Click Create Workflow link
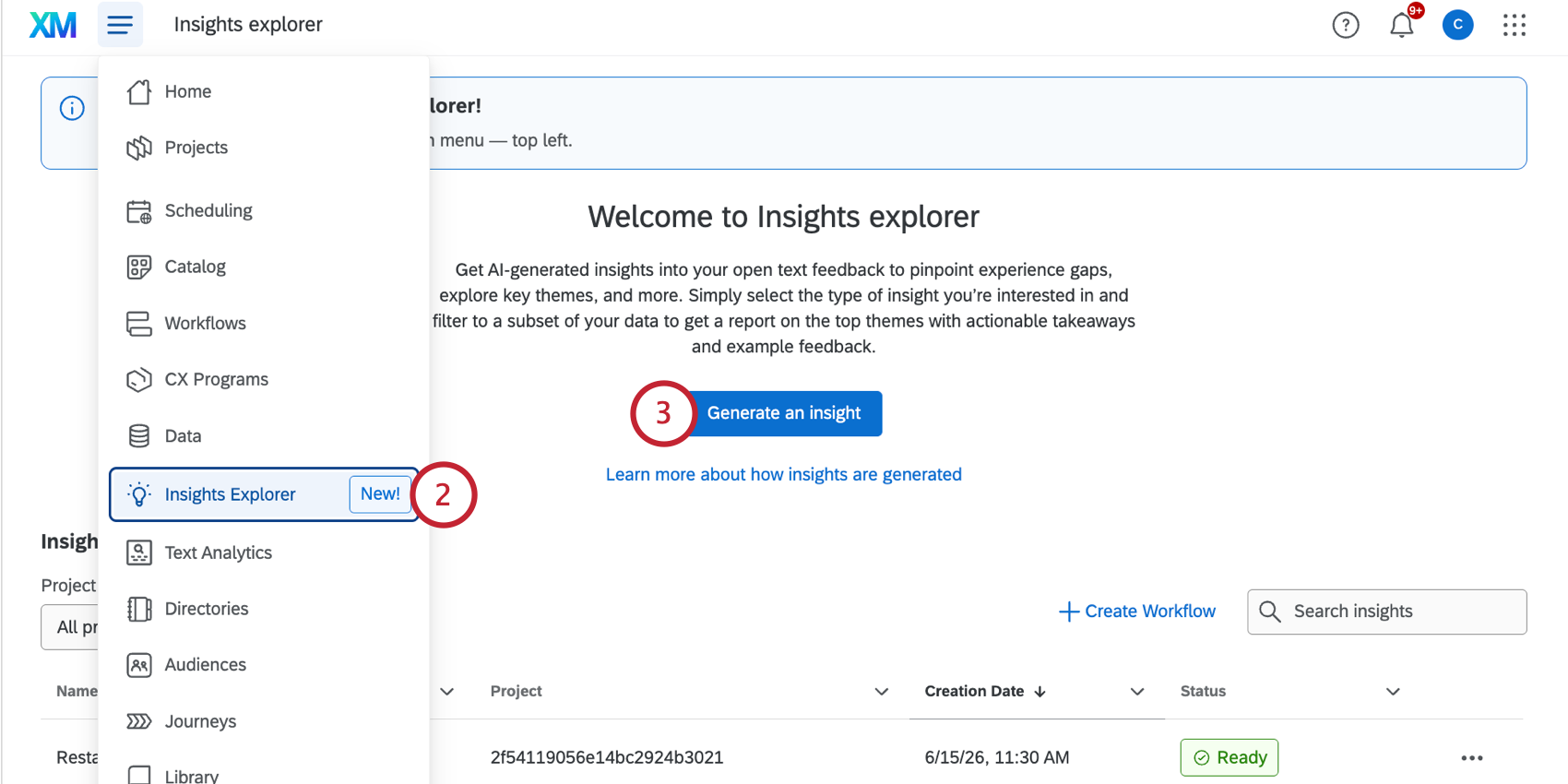The image size is (1568, 784). [1137, 612]
